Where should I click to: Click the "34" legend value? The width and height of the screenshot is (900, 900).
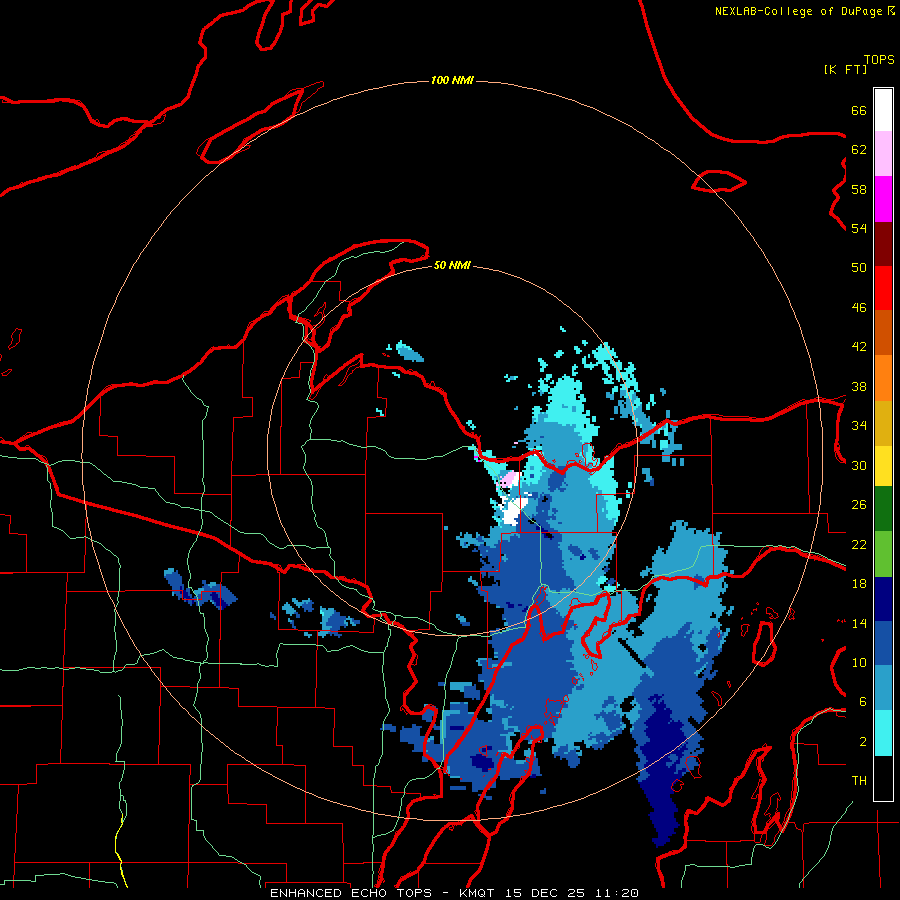click(859, 426)
